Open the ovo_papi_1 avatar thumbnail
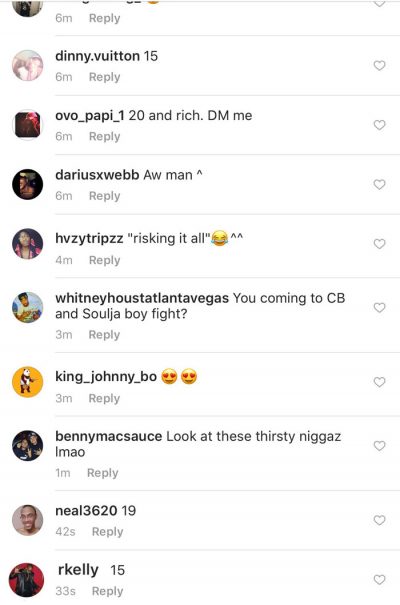The height and width of the screenshot is (605, 400). [27, 125]
